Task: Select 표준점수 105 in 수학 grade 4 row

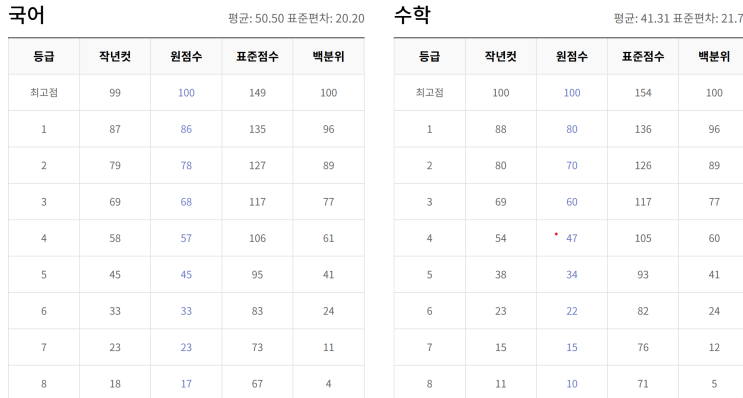Action: tap(643, 238)
